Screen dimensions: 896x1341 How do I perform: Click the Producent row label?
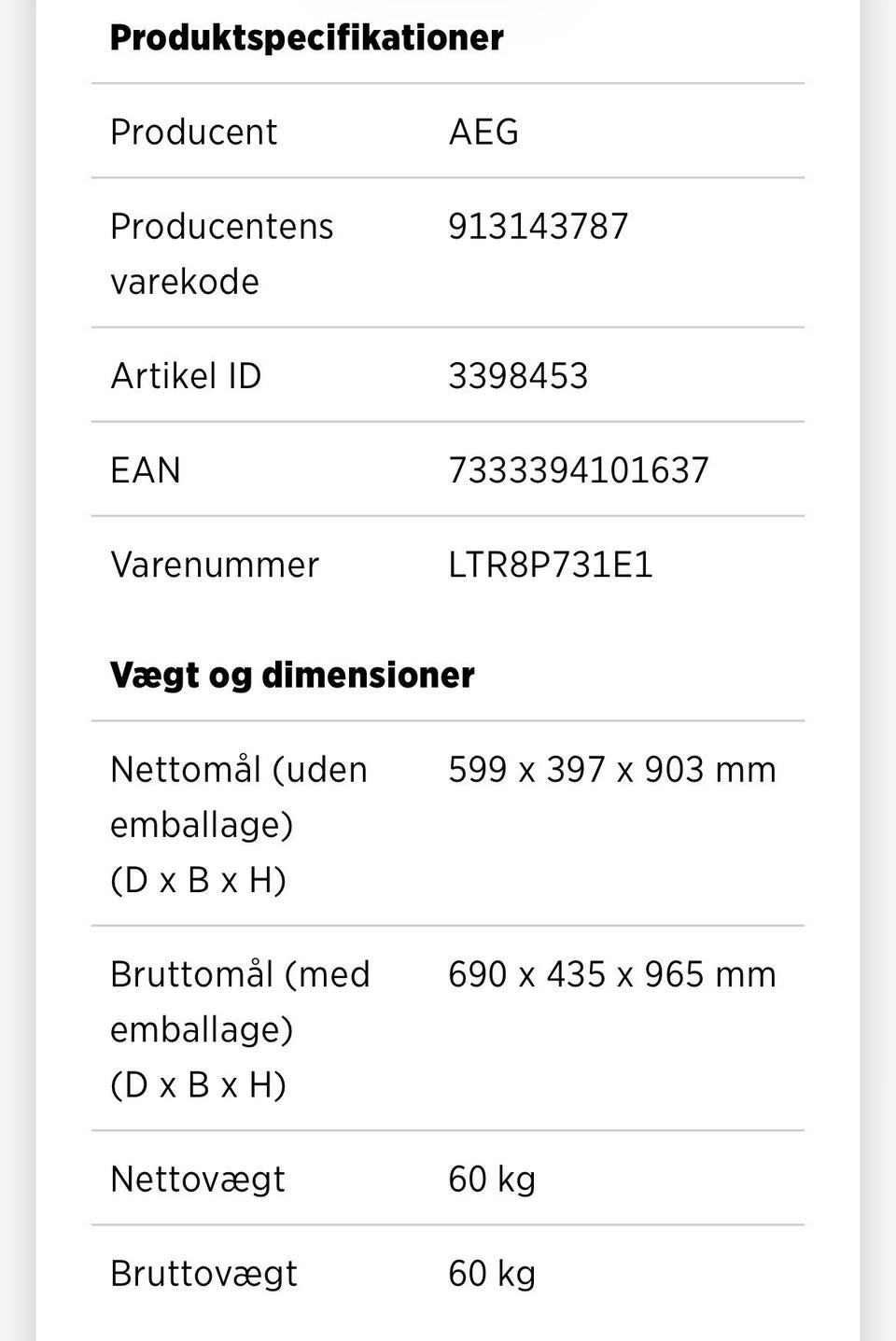click(x=193, y=133)
